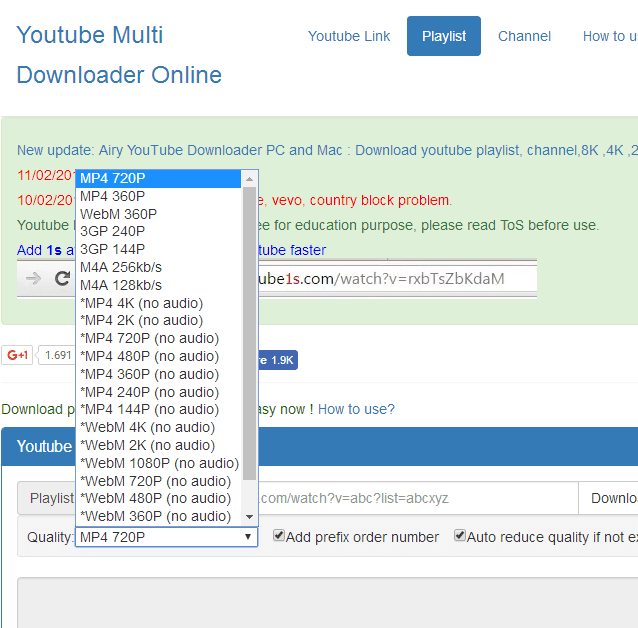
Task: Select *MP4 480P (no audio) option
Action: (158, 357)
